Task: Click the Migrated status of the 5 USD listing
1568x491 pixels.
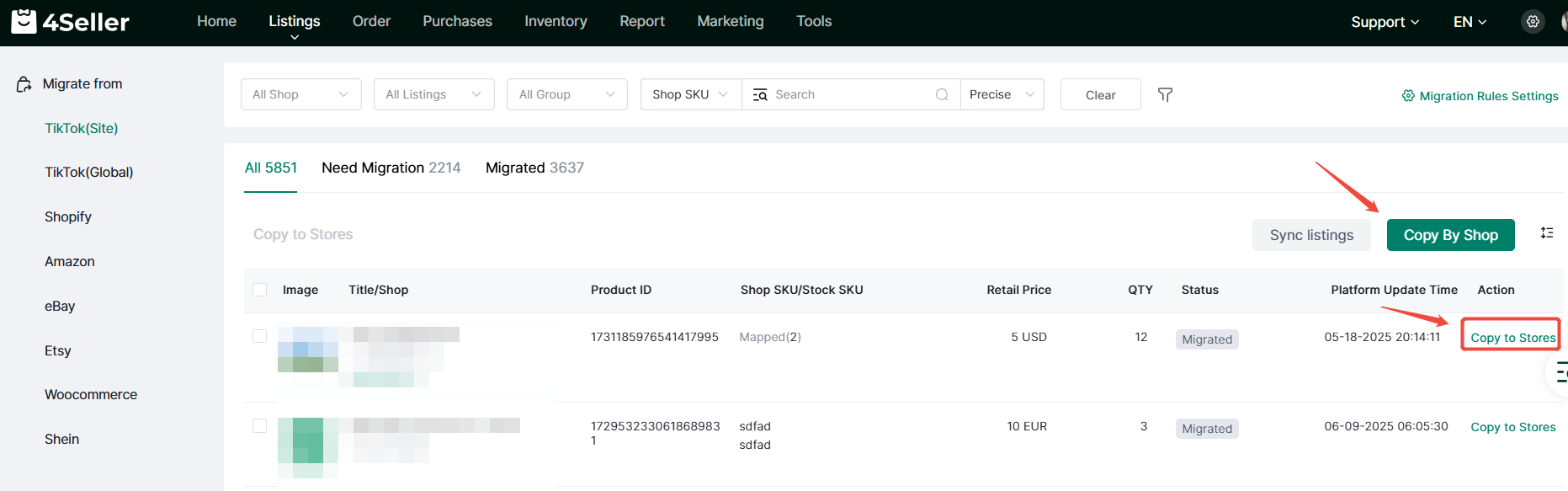Action: [1207, 339]
